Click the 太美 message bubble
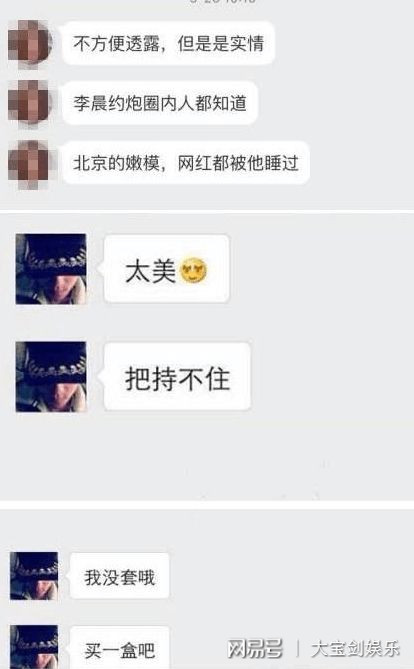The width and height of the screenshot is (414, 669). 166,269
